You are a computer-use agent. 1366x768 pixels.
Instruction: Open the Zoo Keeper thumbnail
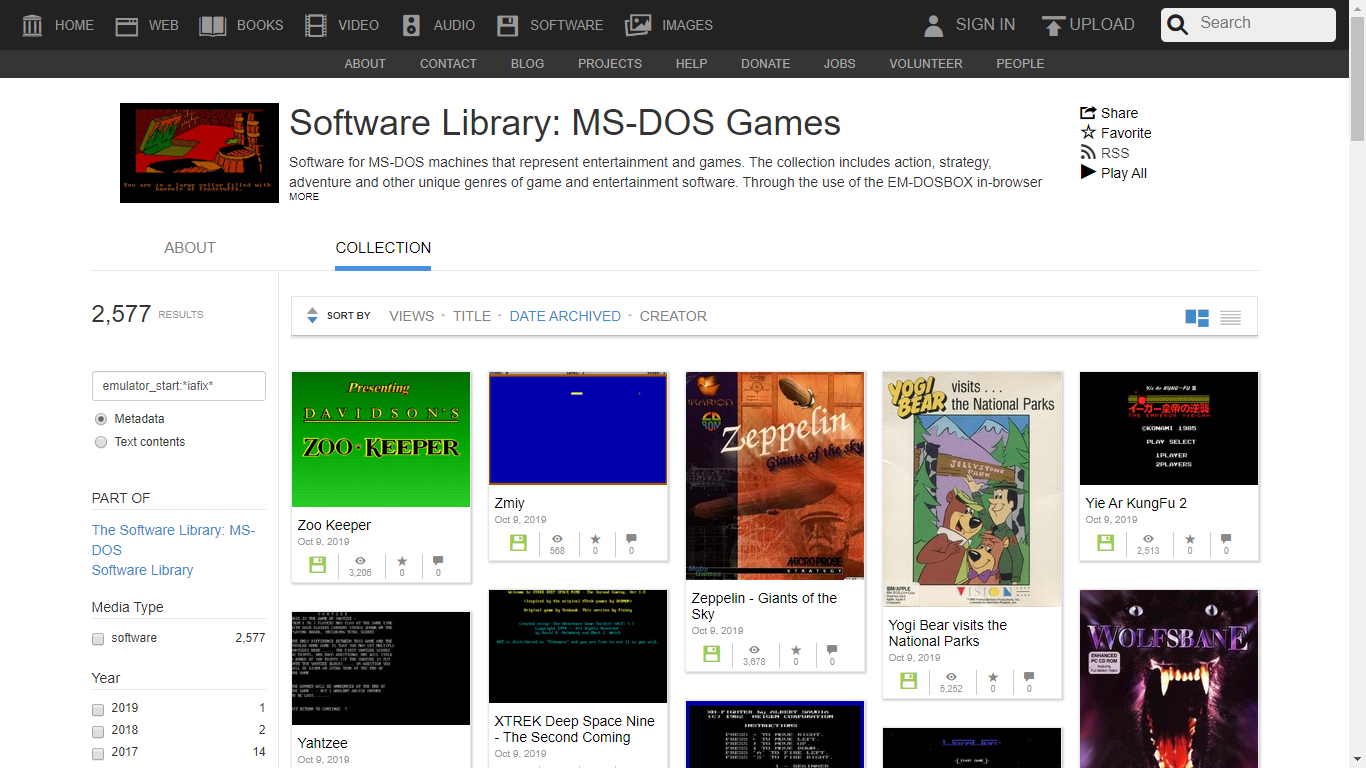click(381, 439)
